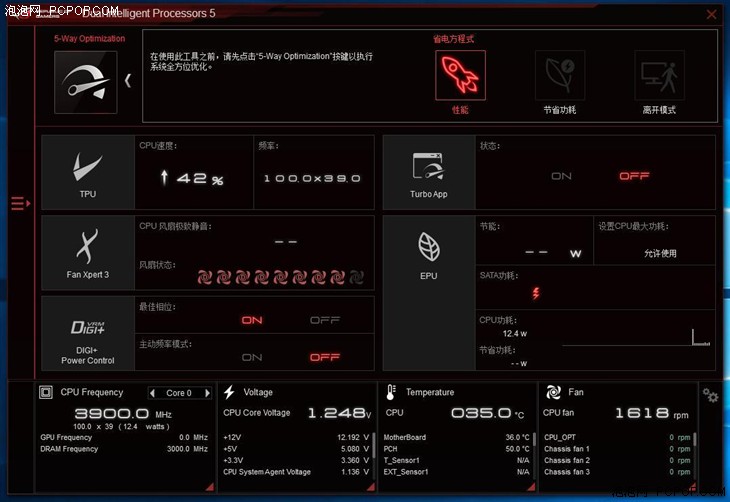Collapse the 5-Way Optimization chevron arrow
Viewport: 730px width, 502px height.
coord(128,81)
